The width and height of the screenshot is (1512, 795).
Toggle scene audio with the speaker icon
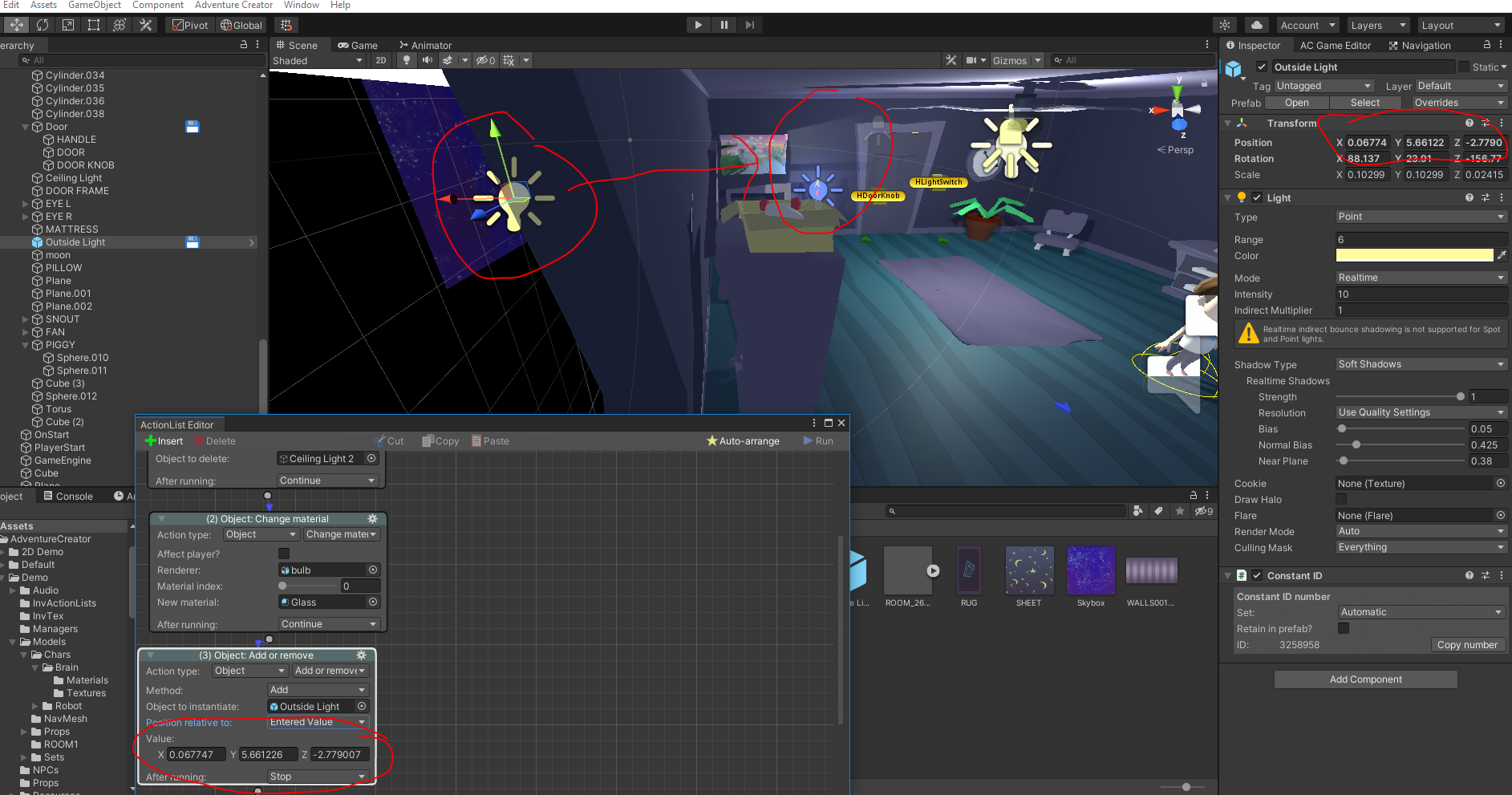coord(428,60)
